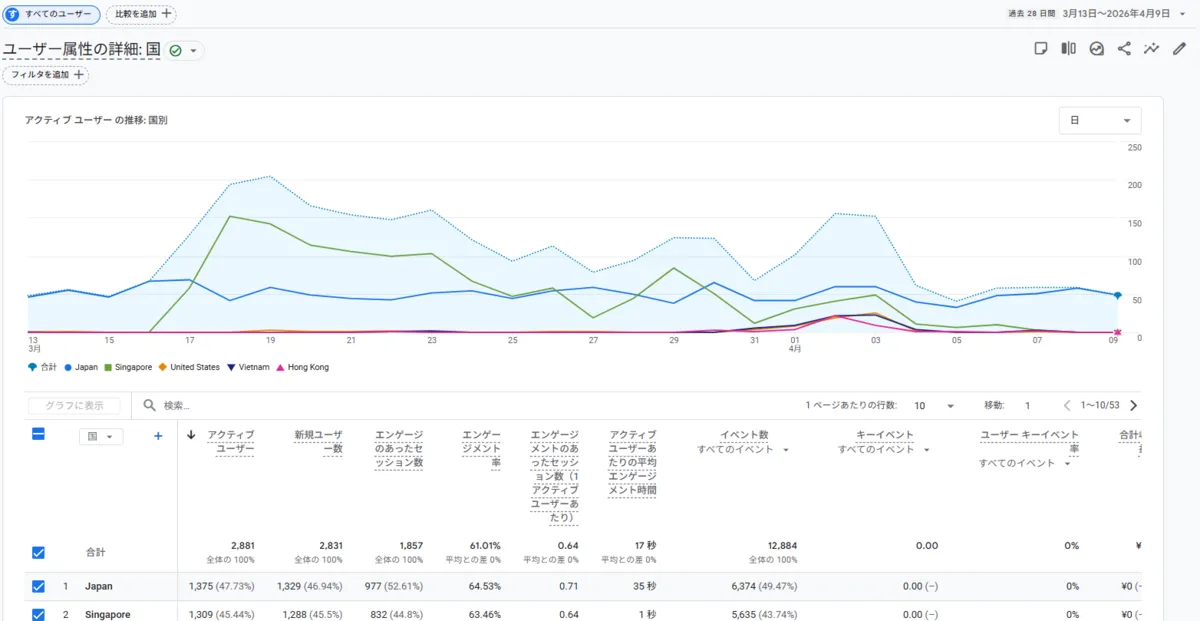Open the annotations note icon

[x=1041, y=48]
